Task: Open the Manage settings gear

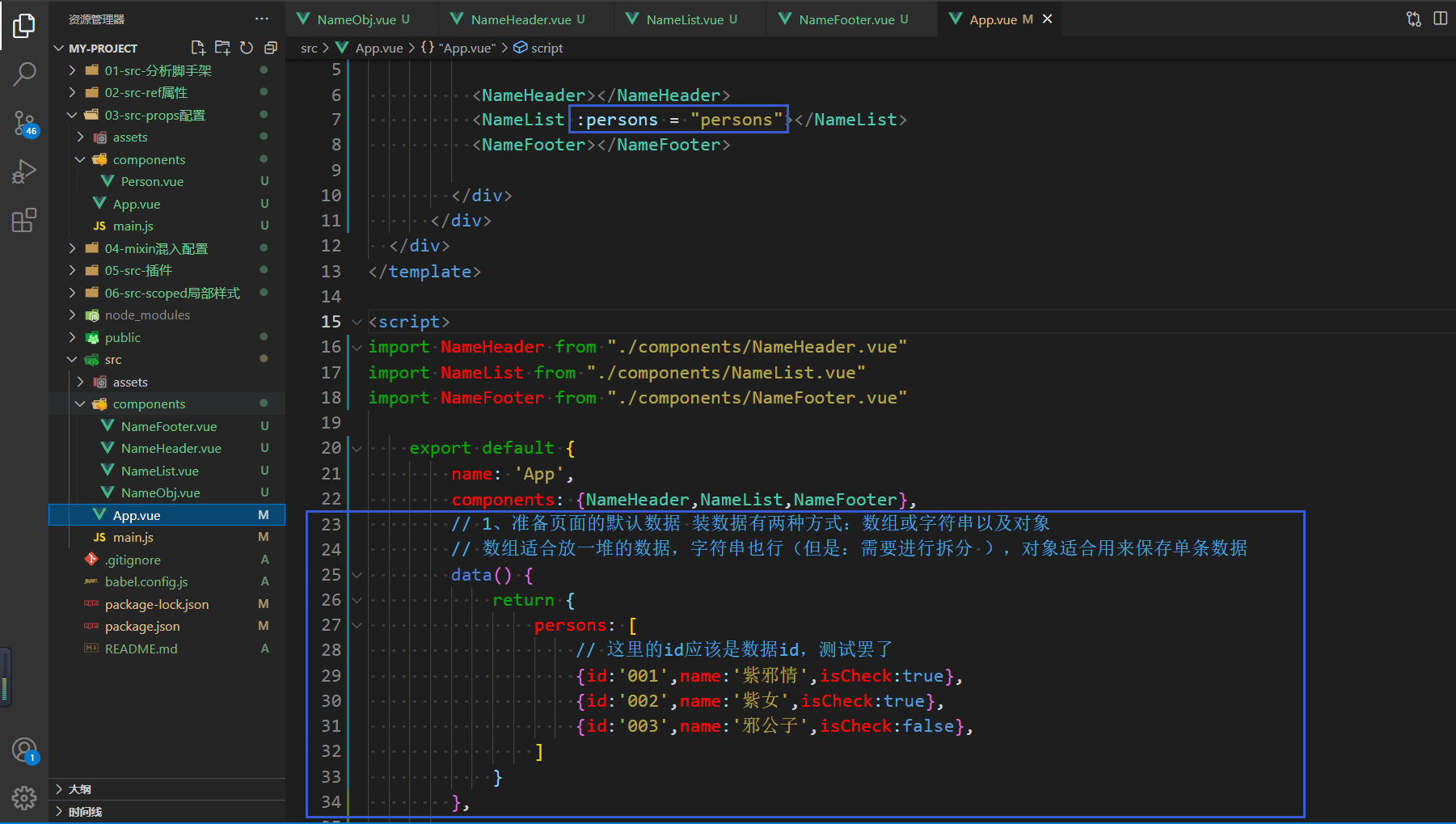Action: point(24,798)
